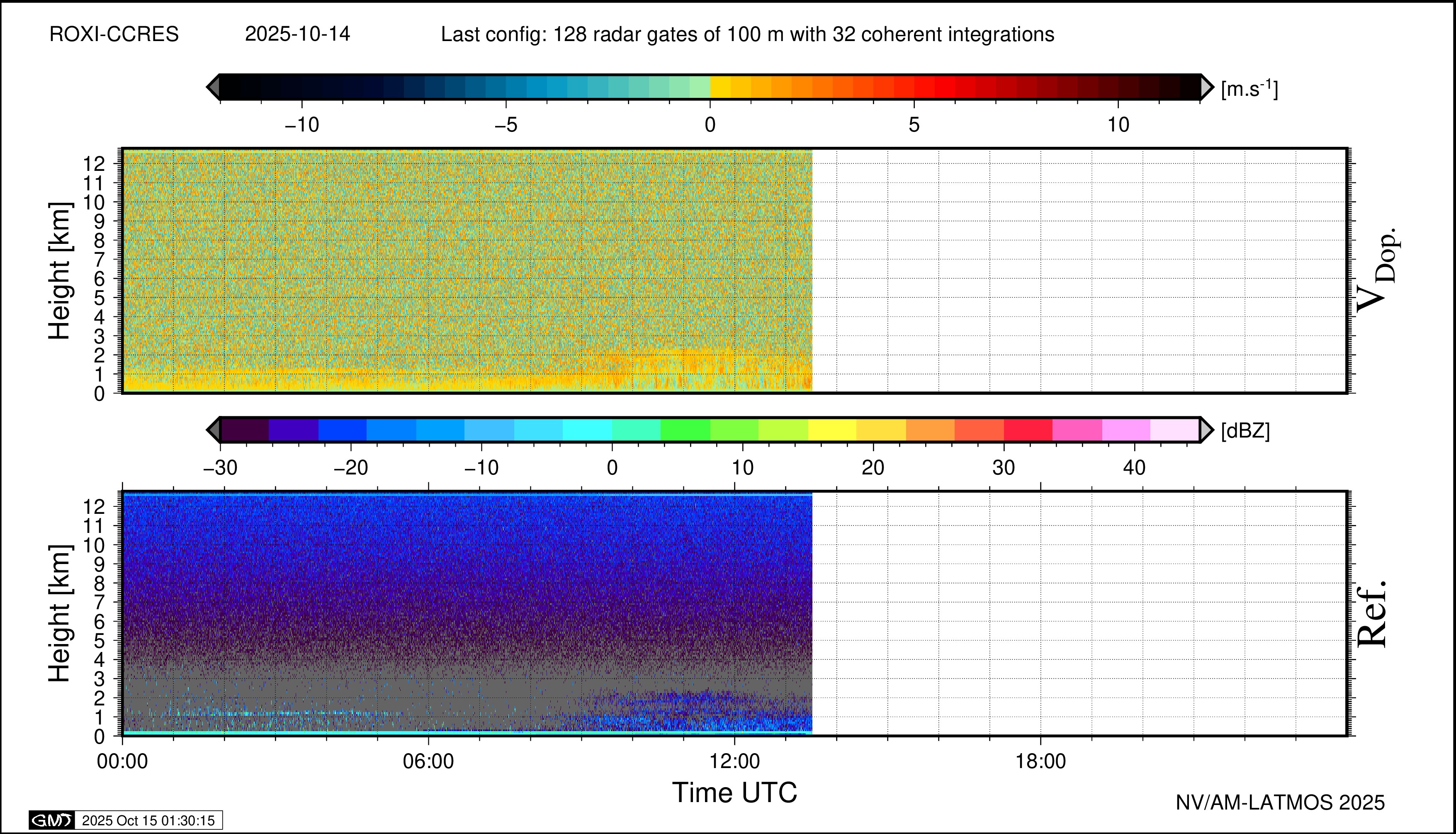Click the 06:00 time axis tick label

pyautogui.click(x=428, y=761)
